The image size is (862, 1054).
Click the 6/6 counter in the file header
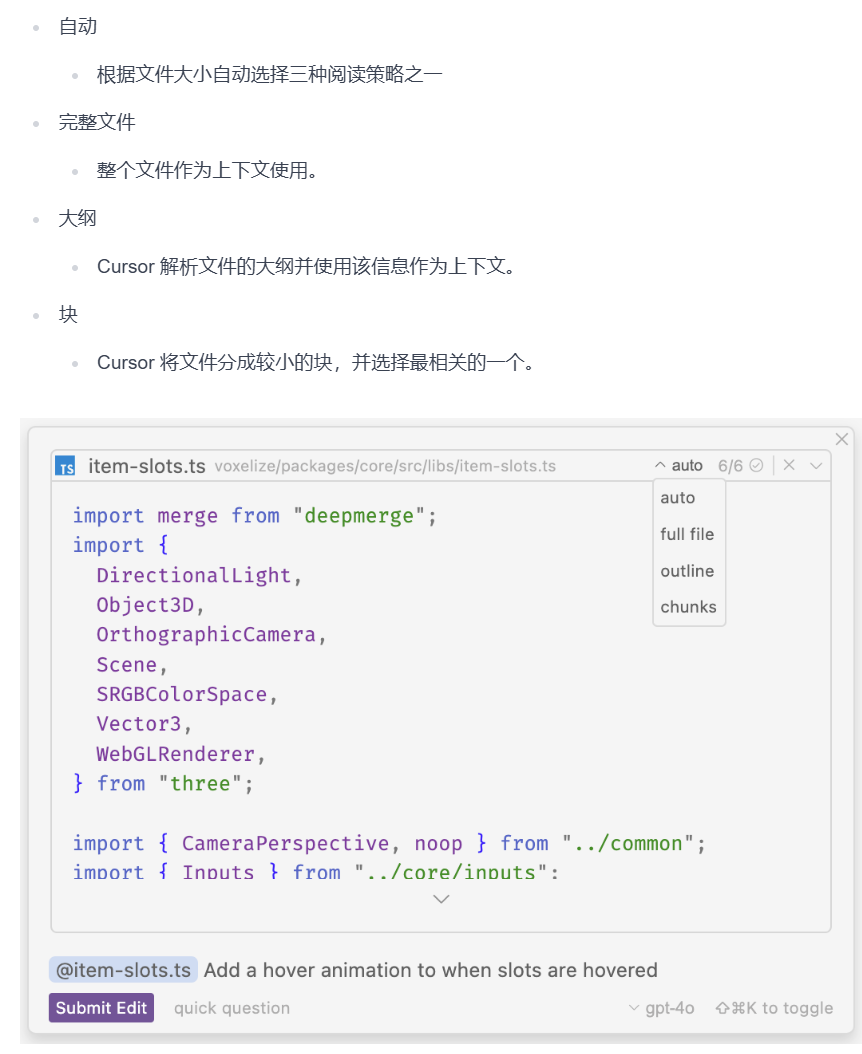click(x=730, y=465)
